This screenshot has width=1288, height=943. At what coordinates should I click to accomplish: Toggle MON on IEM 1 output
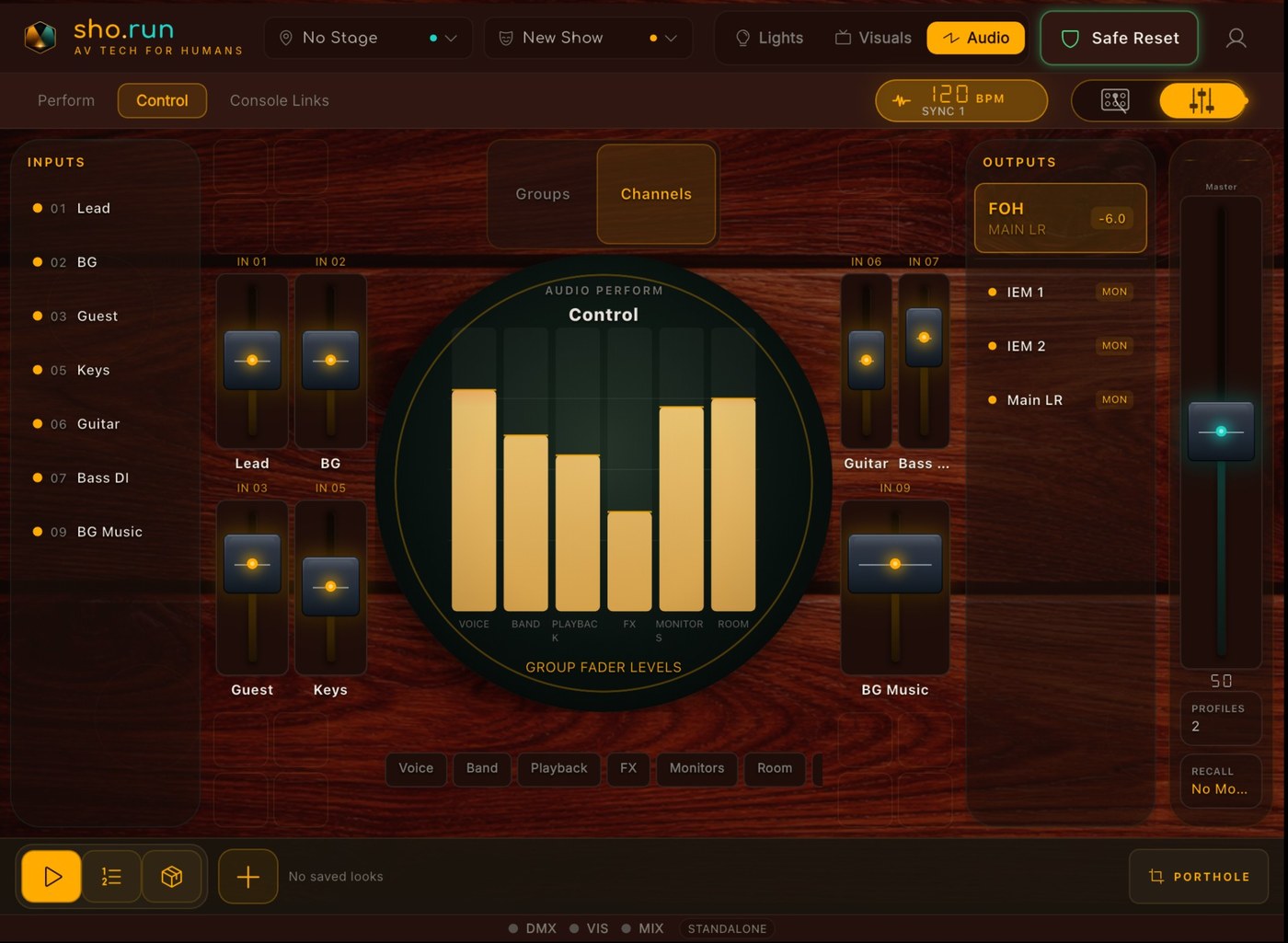coord(1114,292)
